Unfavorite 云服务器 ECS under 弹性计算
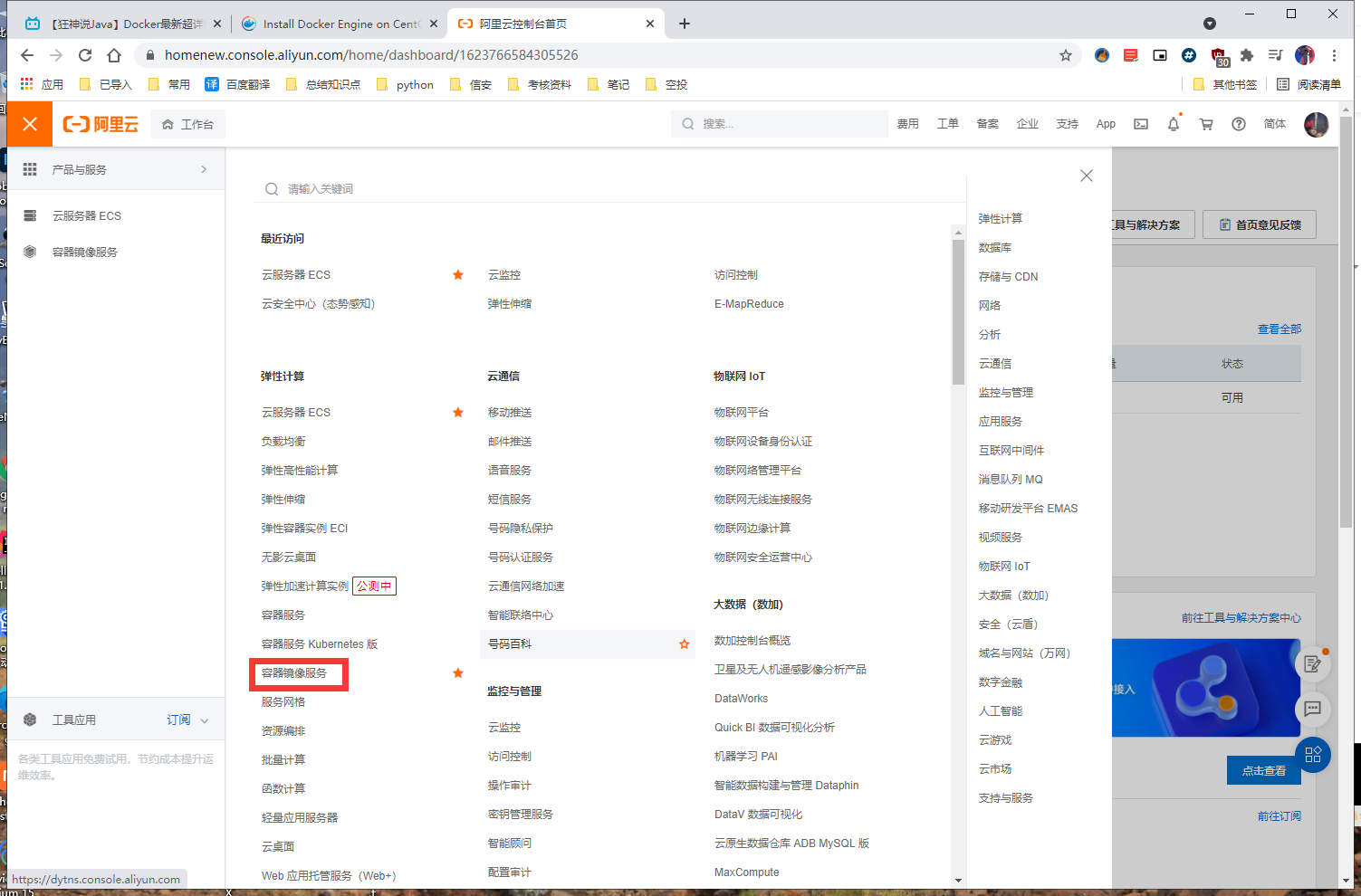Screen dimensions: 1361x896 pos(458,412)
